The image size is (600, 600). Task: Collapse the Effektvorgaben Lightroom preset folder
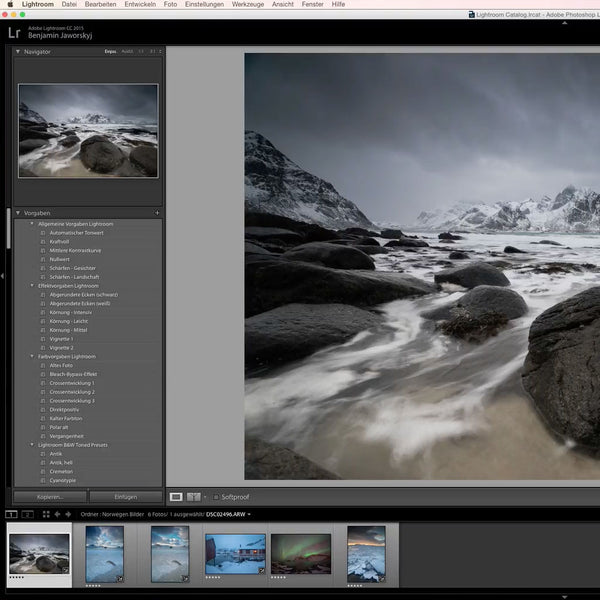[32, 286]
